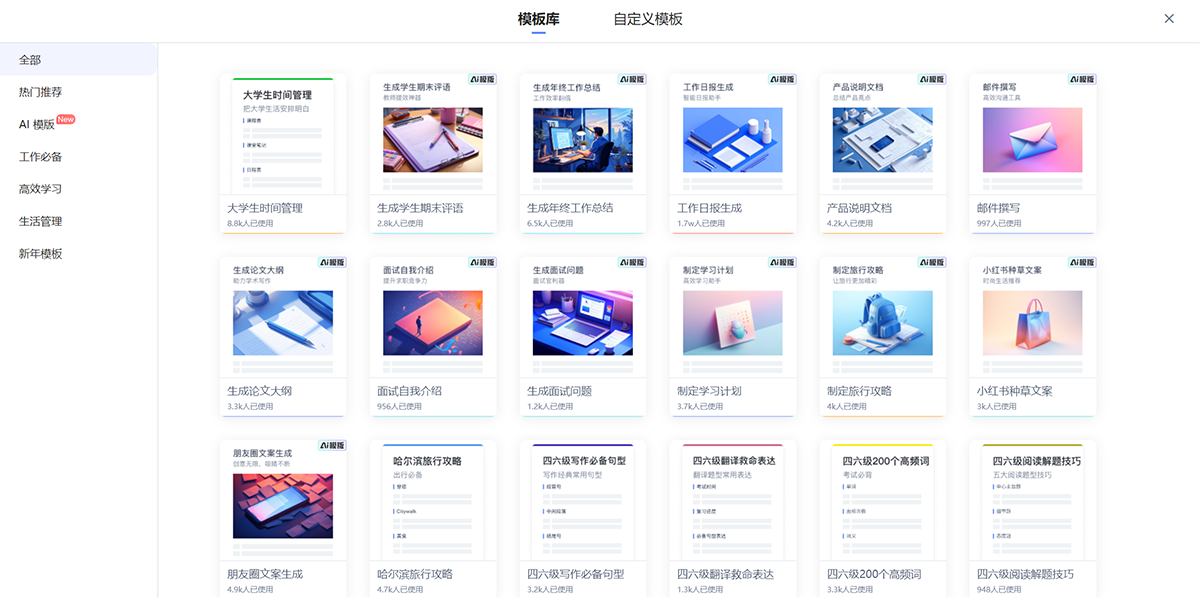Open the AI 模板 category
The image size is (1200, 600).
(x=37, y=125)
